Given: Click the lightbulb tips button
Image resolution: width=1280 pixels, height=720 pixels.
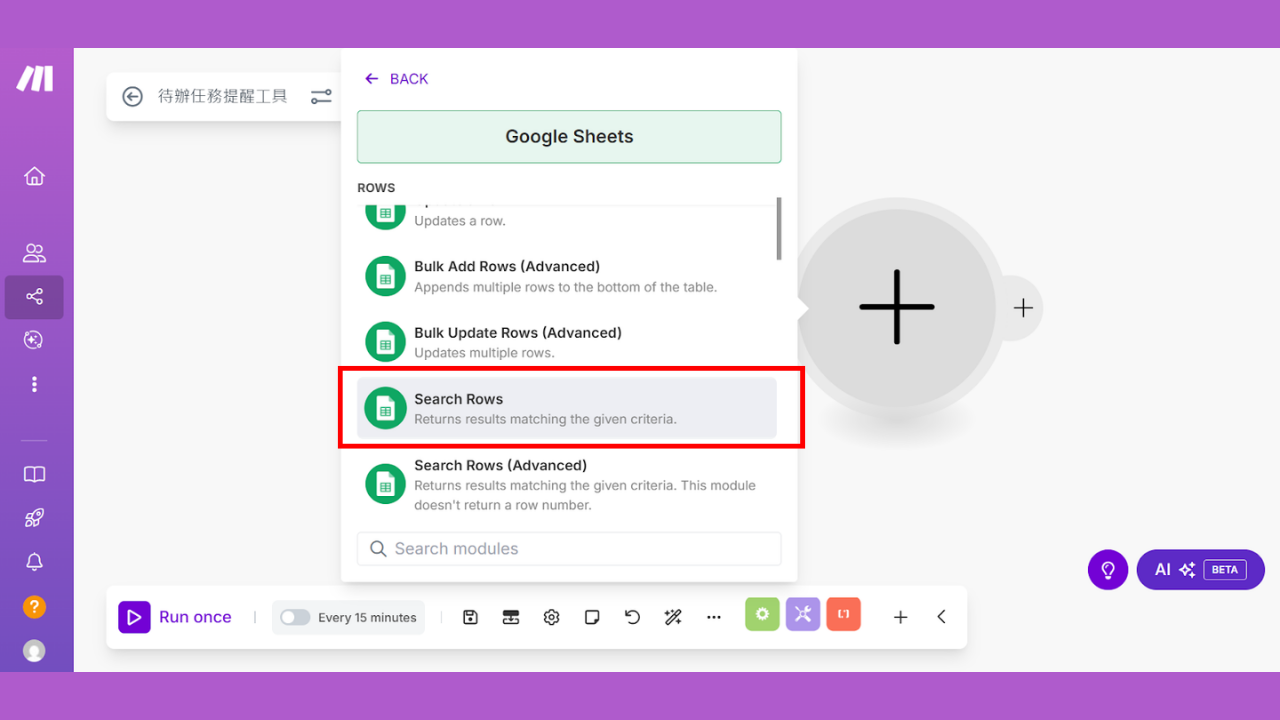Looking at the screenshot, I should [1108, 570].
